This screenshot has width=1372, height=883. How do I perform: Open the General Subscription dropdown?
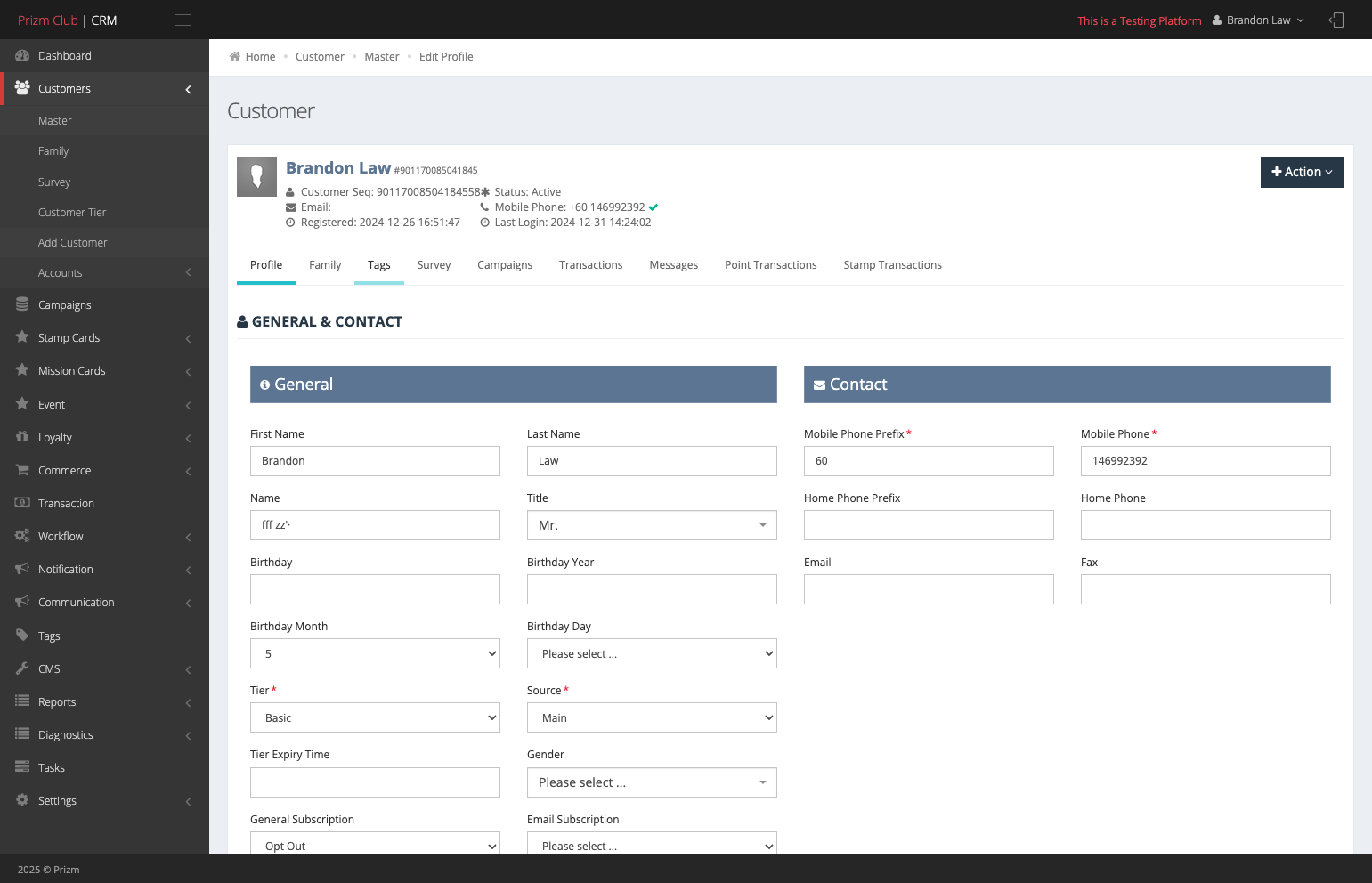pos(375,843)
